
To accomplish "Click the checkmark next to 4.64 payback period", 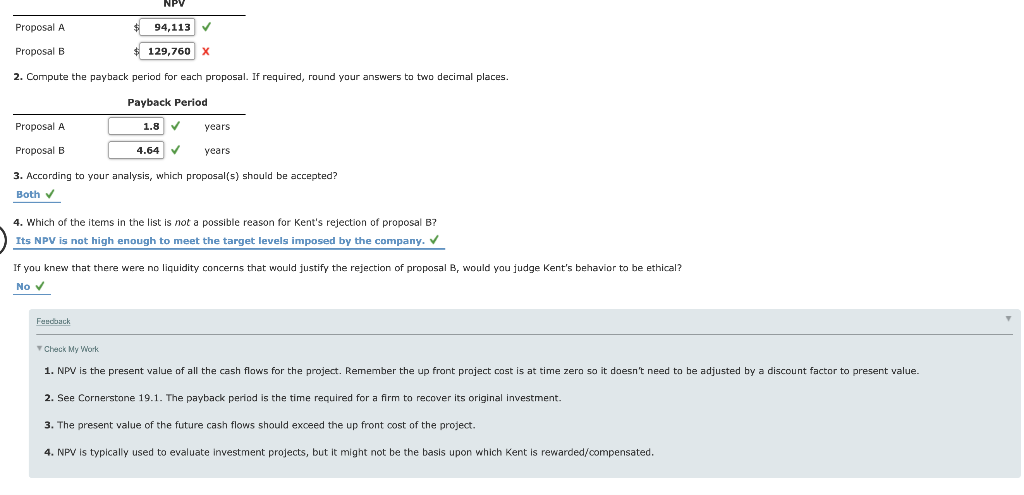I will pos(175,150).
